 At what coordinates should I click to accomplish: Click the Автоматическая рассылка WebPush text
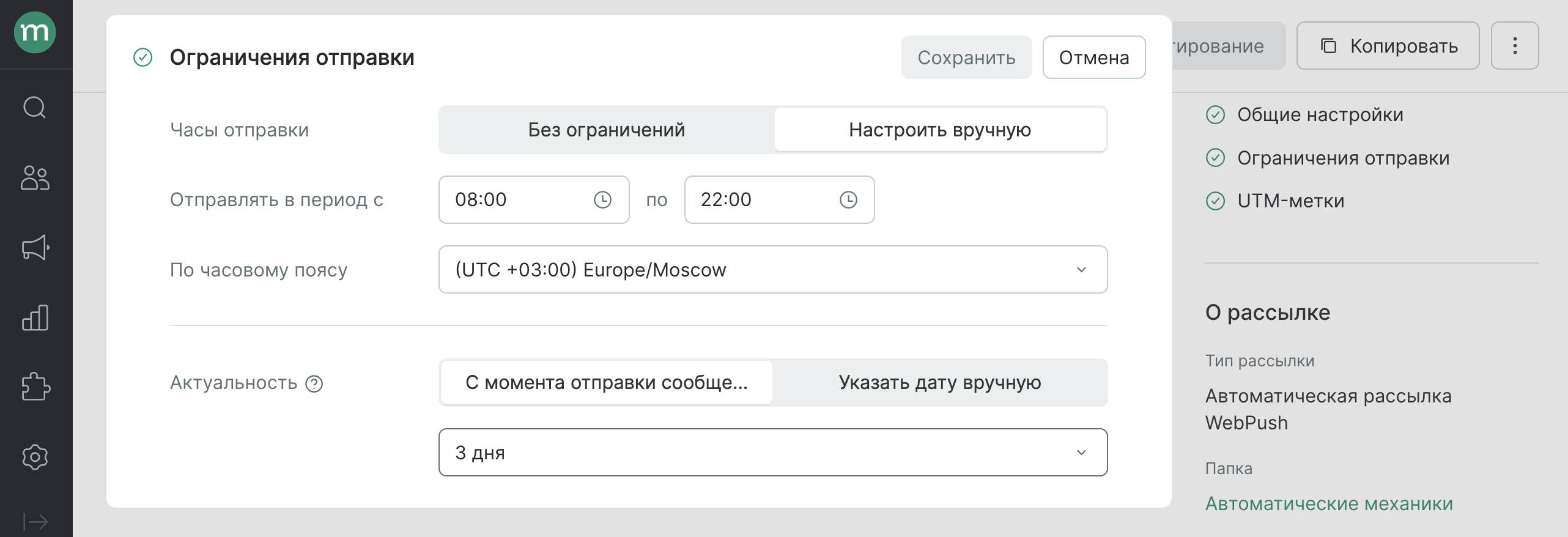pyautogui.click(x=1328, y=410)
